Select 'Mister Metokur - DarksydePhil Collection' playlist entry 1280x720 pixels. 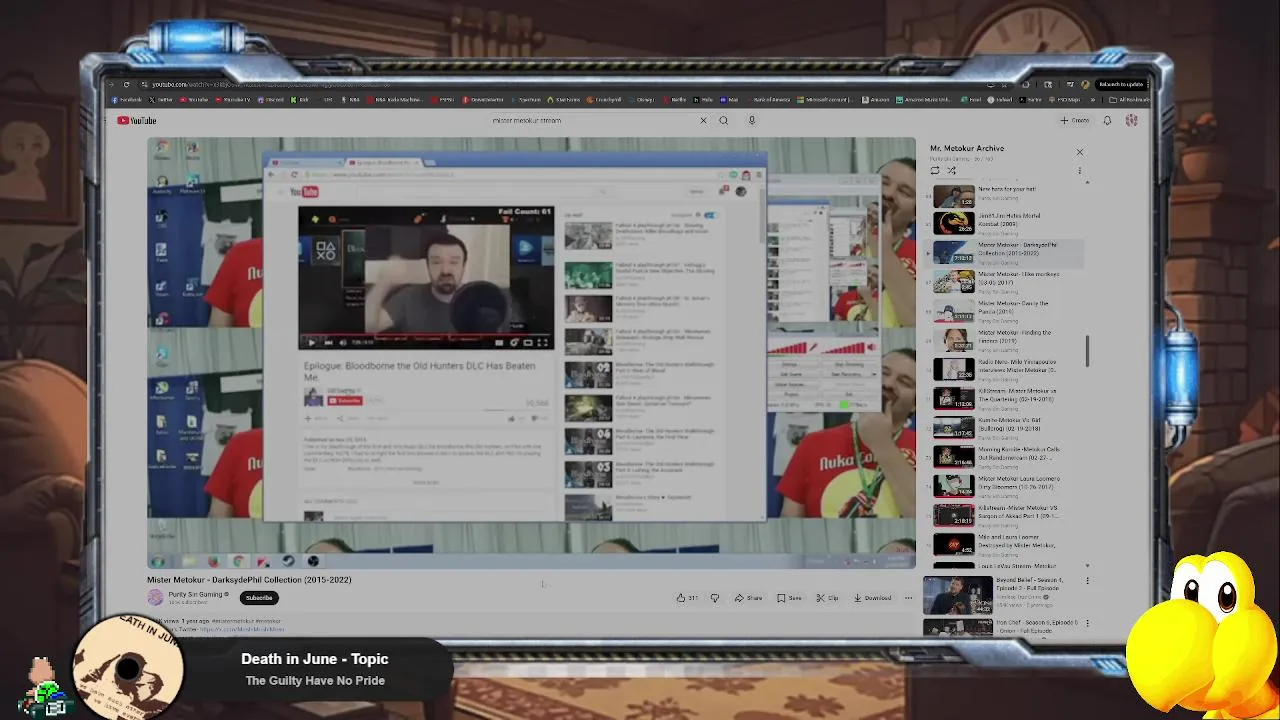[x=1002, y=252]
